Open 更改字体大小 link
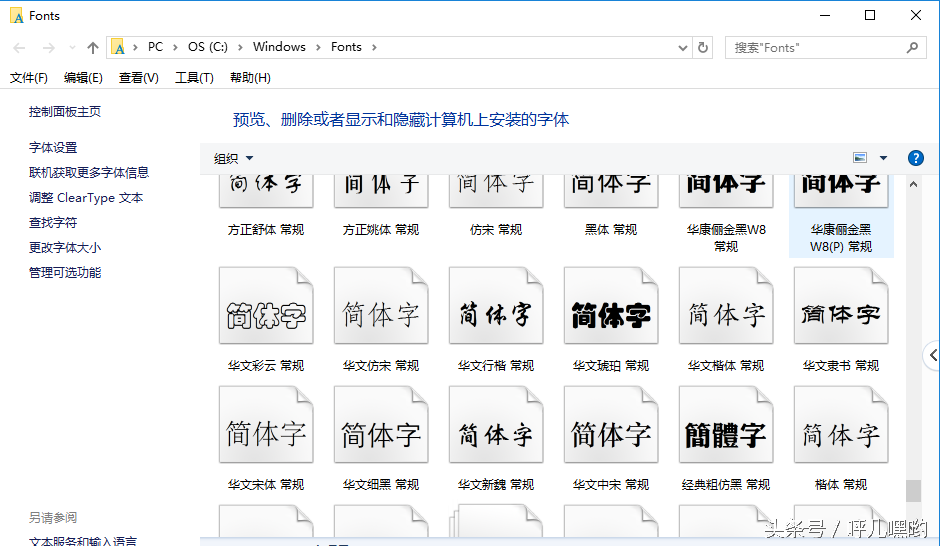Image resolution: width=940 pixels, height=546 pixels. 65,248
